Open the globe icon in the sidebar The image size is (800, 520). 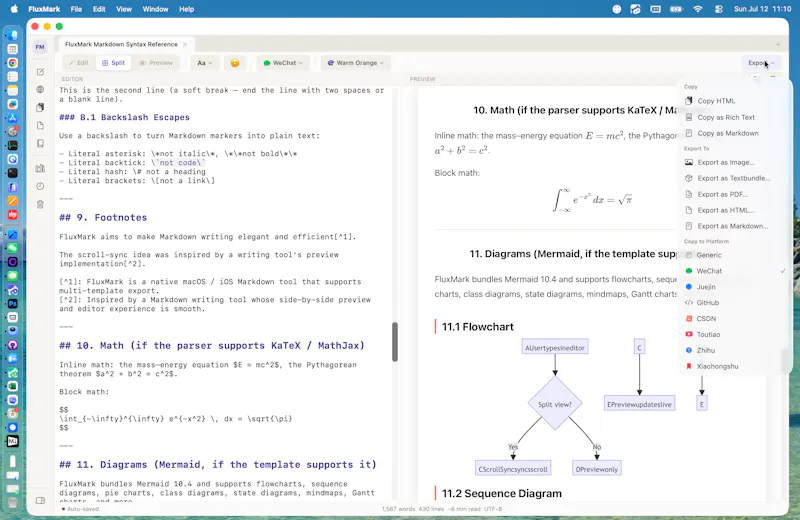(x=40, y=89)
